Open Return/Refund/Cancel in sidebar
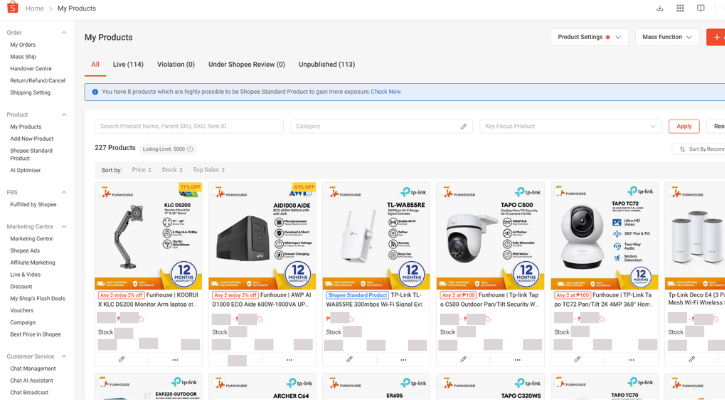 click(37, 80)
